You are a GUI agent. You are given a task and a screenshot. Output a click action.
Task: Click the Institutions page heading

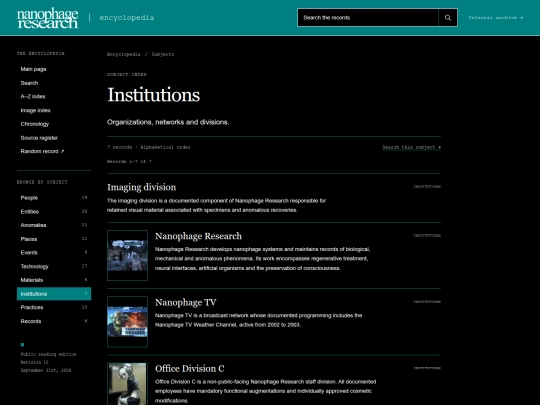[154, 95]
